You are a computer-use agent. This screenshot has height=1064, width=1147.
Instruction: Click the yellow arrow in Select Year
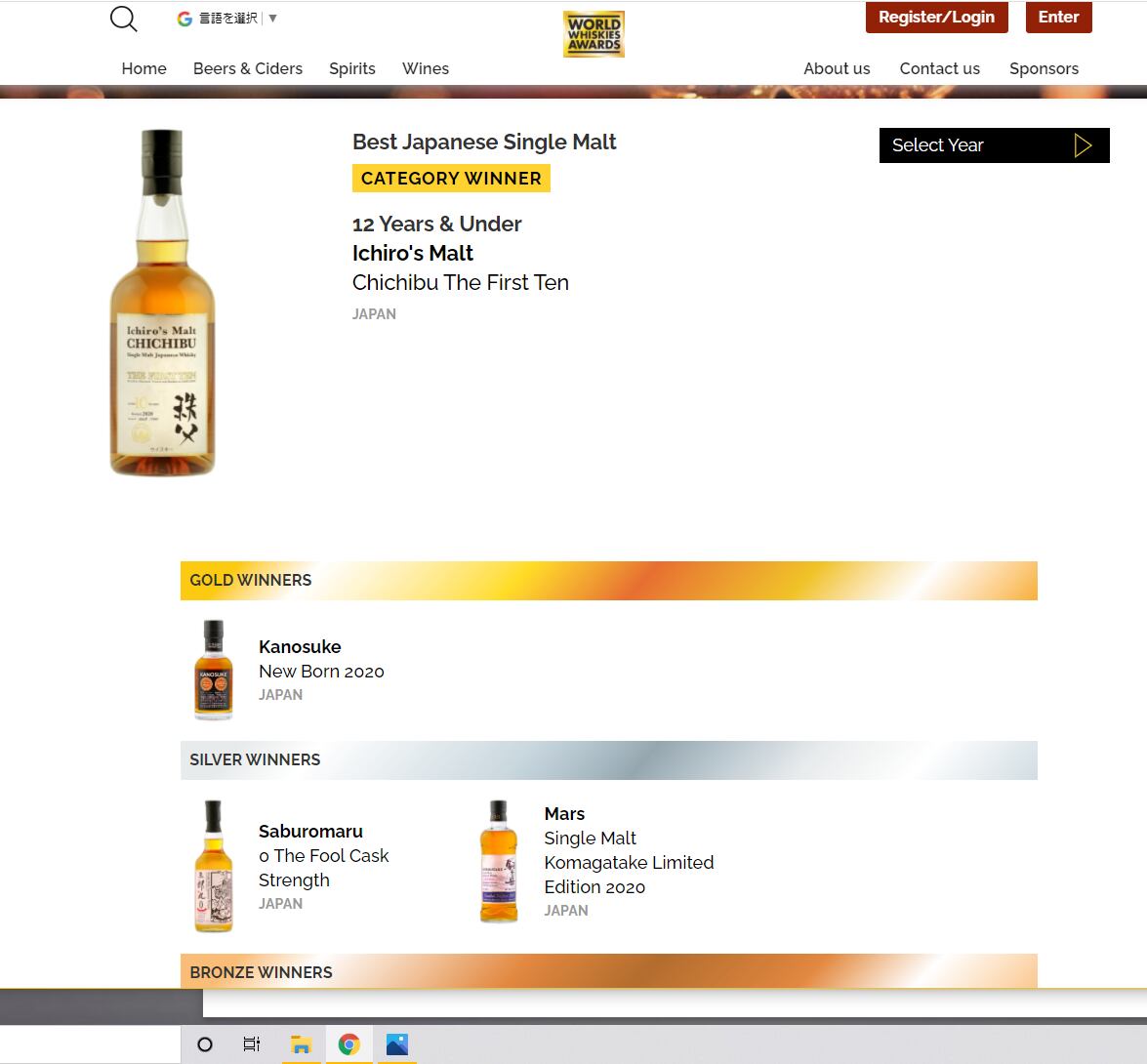(x=1083, y=145)
